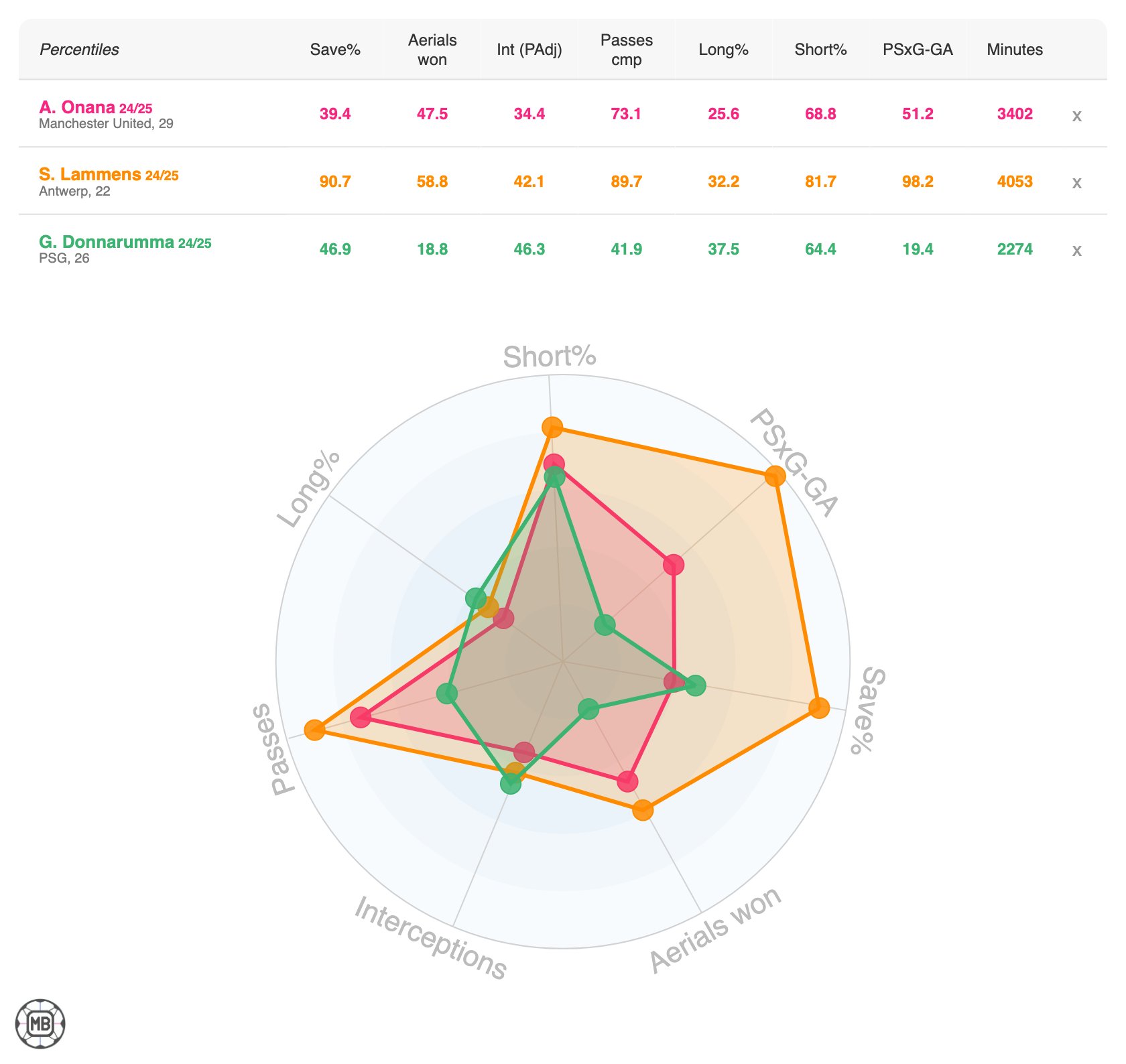Sort by Aerials won column header
1126x1064 pixels.
tap(432, 50)
